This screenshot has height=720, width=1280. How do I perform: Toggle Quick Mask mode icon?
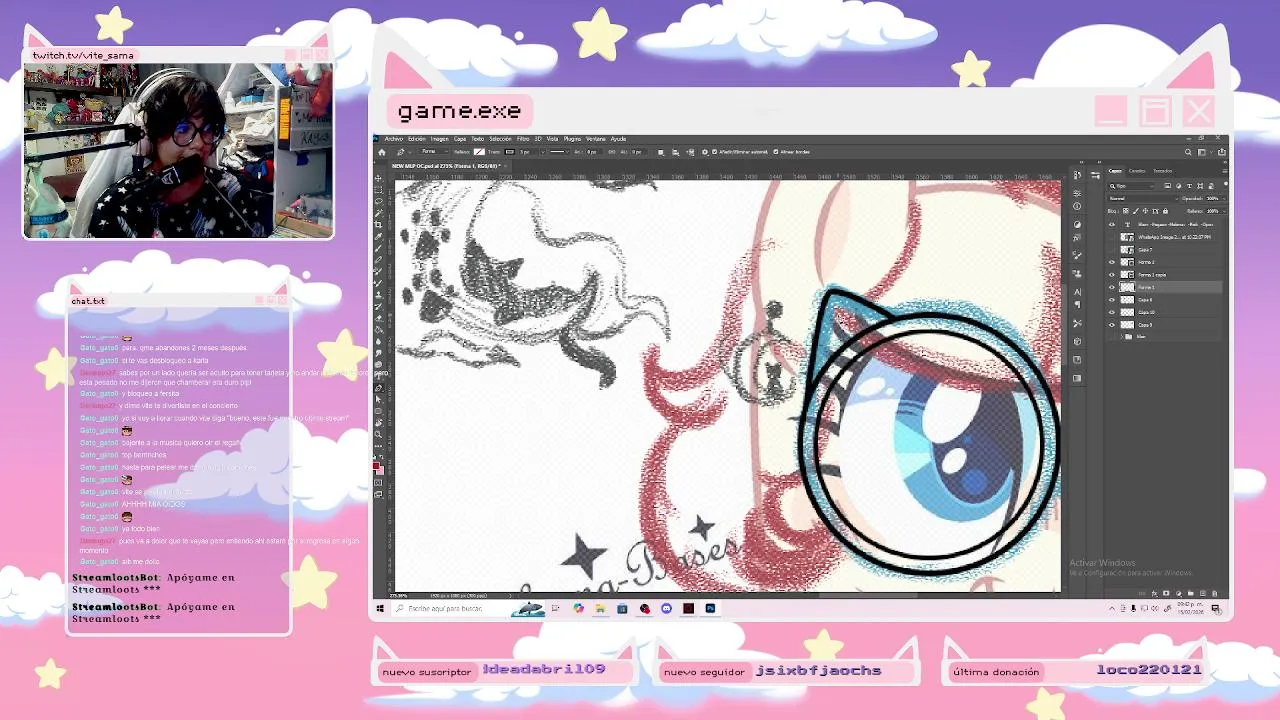click(378, 482)
